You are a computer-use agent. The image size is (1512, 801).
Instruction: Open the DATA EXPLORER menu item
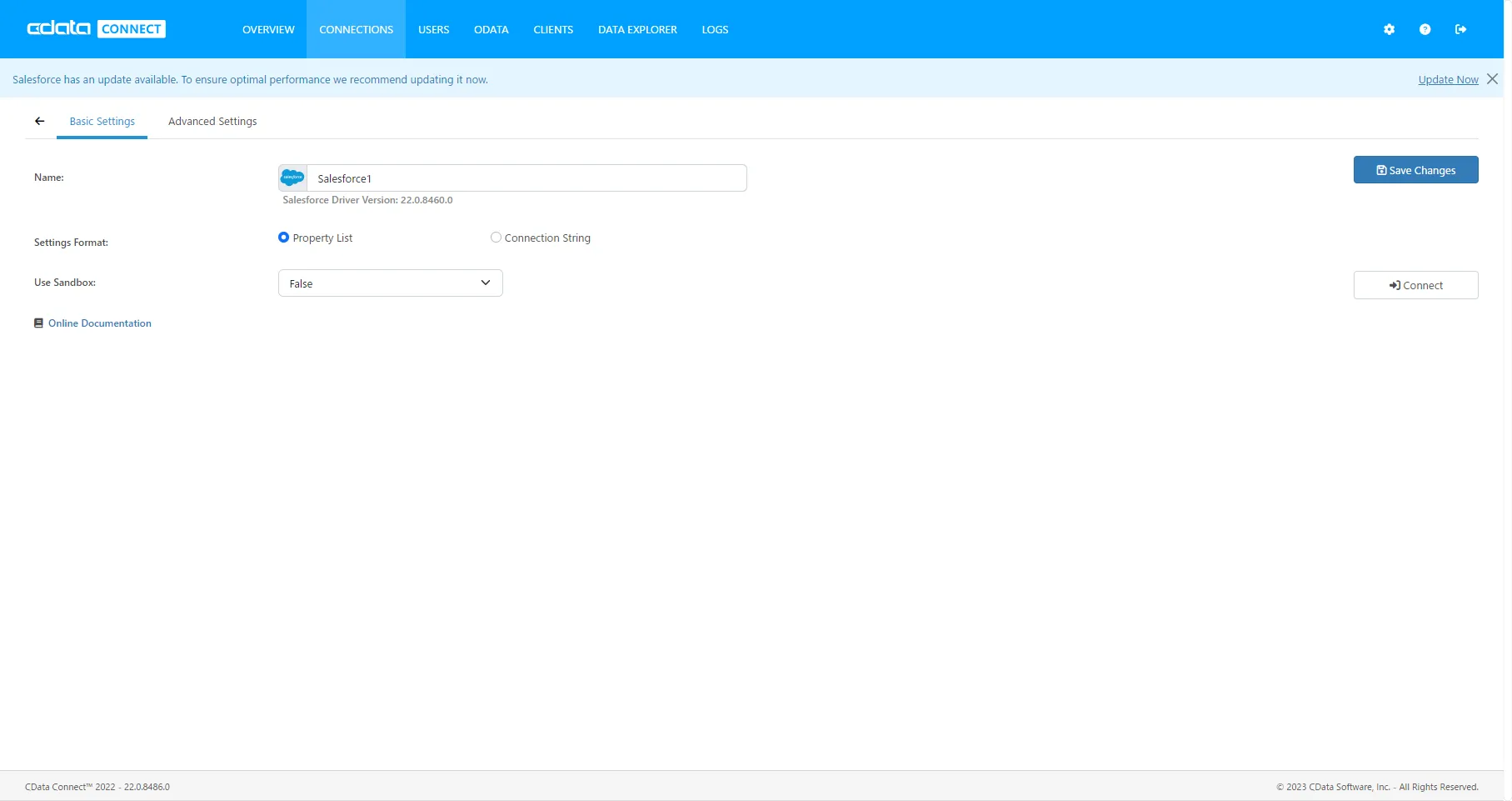pyautogui.click(x=636, y=29)
